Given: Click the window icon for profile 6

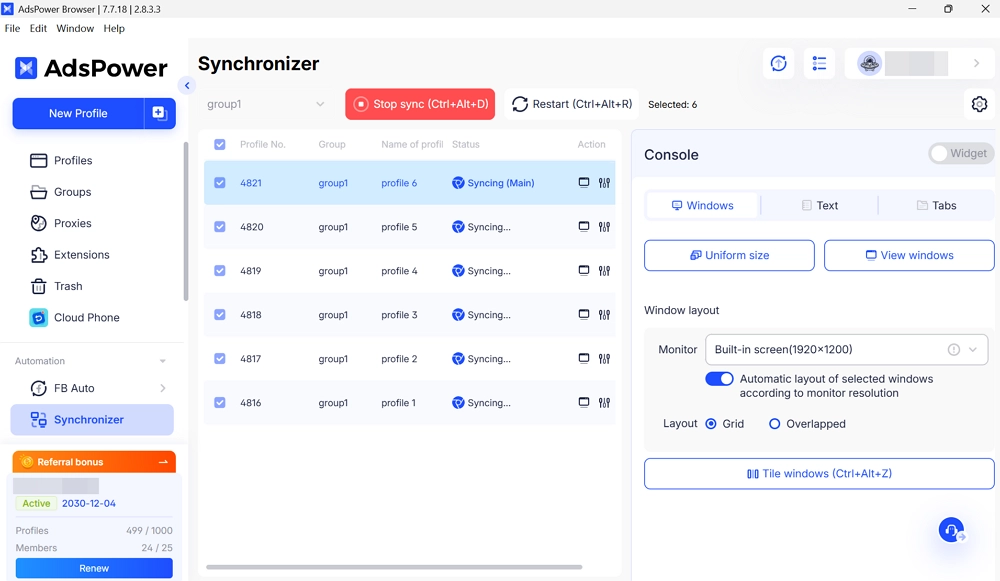Looking at the screenshot, I should tap(584, 183).
